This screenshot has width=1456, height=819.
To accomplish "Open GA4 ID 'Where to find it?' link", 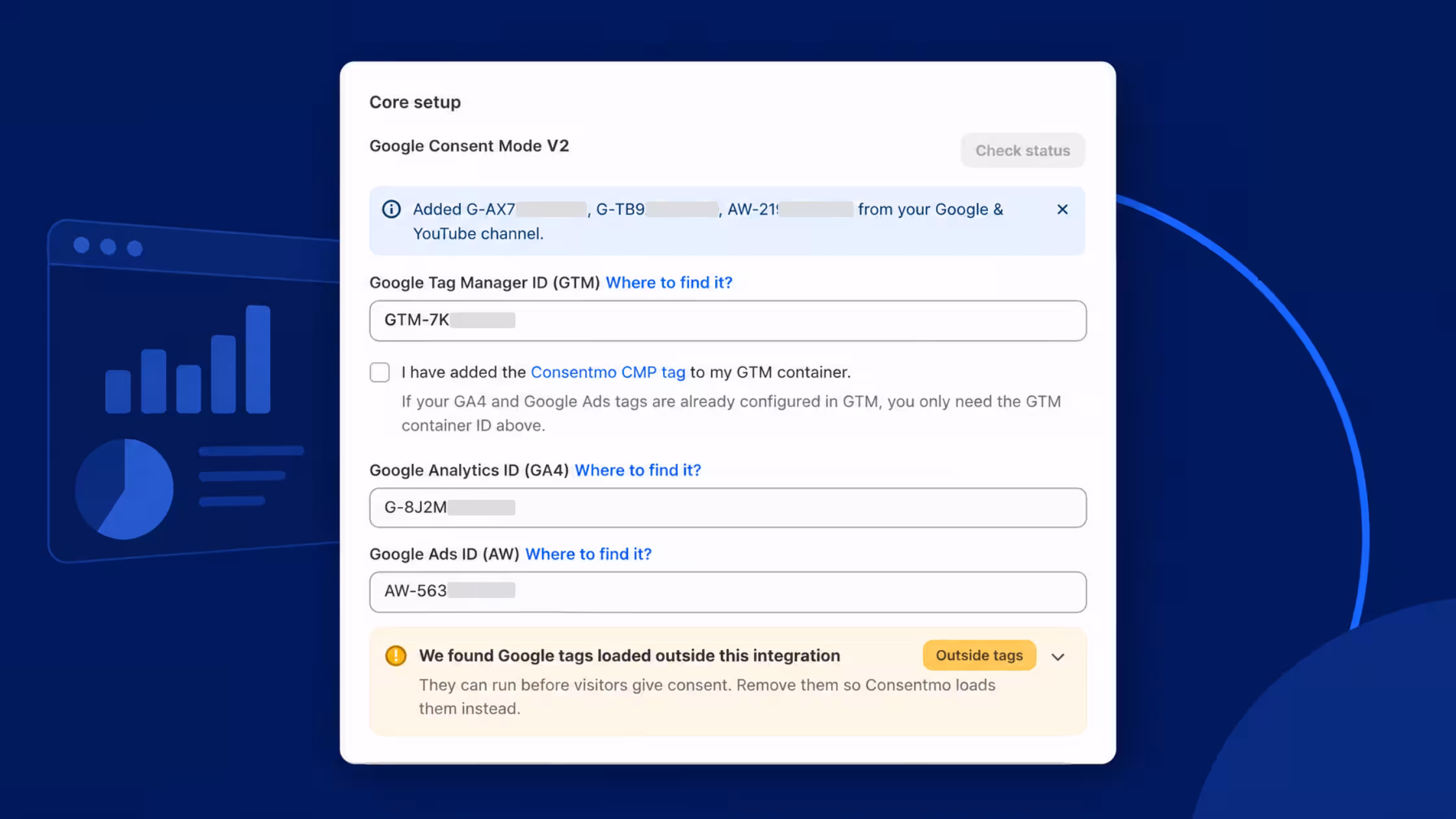I will tap(638, 470).
